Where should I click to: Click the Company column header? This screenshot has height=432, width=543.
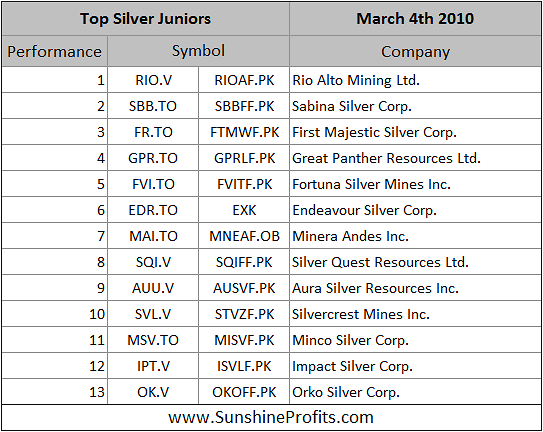tap(415, 51)
